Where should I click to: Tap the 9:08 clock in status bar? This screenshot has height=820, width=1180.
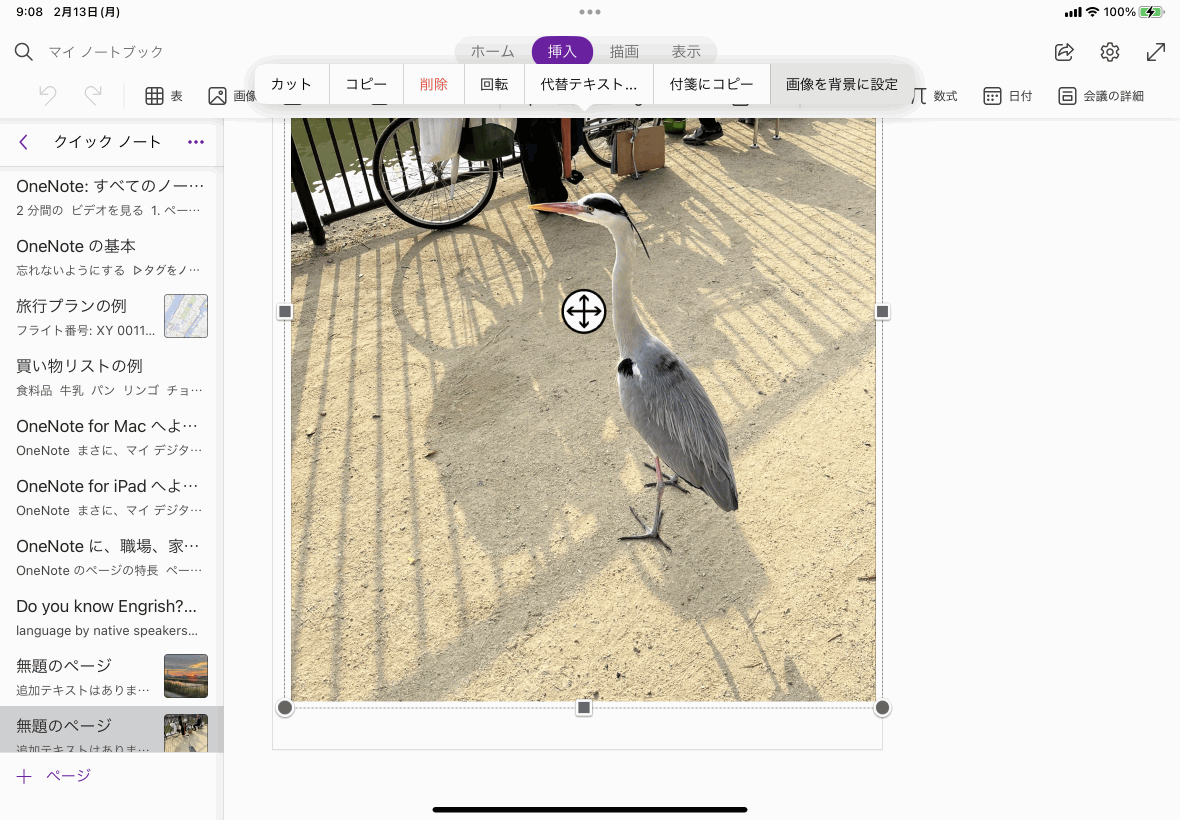[x=29, y=12]
